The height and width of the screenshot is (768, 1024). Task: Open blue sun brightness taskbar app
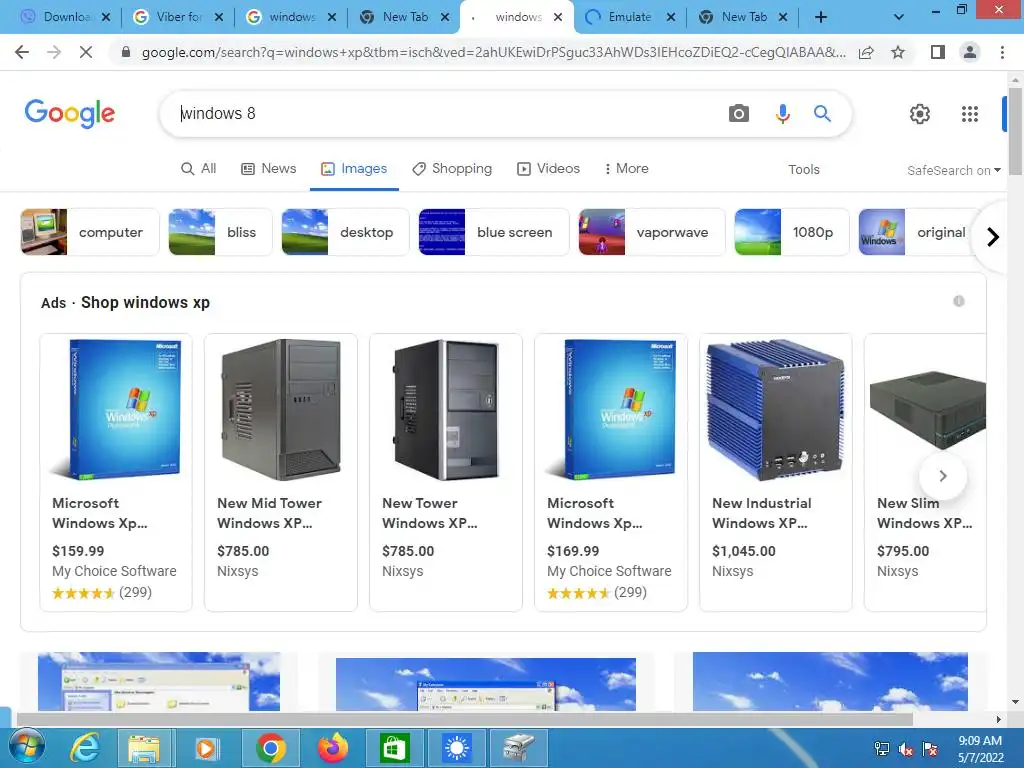click(x=456, y=748)
